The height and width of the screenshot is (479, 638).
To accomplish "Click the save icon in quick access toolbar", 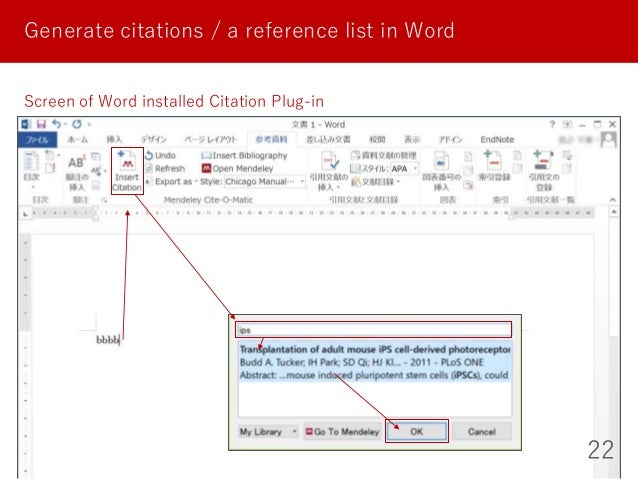I will 41,124.
